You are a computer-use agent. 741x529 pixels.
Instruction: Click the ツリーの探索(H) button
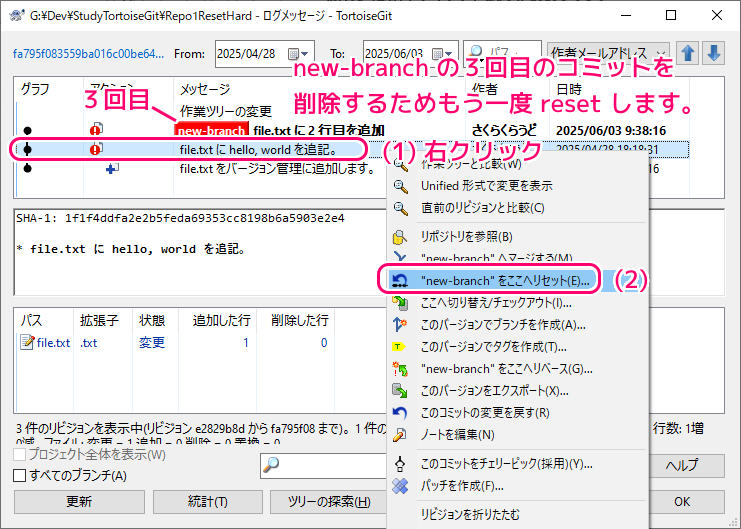coord(329,502)
